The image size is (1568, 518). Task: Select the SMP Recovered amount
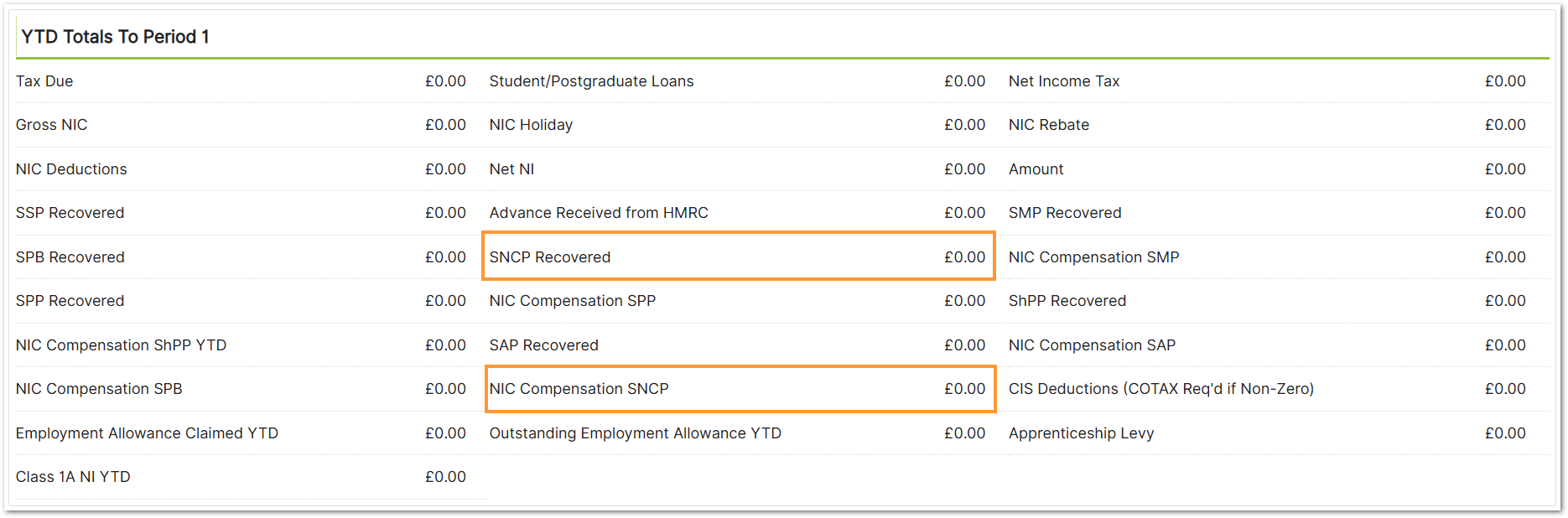coord(1505,213)
